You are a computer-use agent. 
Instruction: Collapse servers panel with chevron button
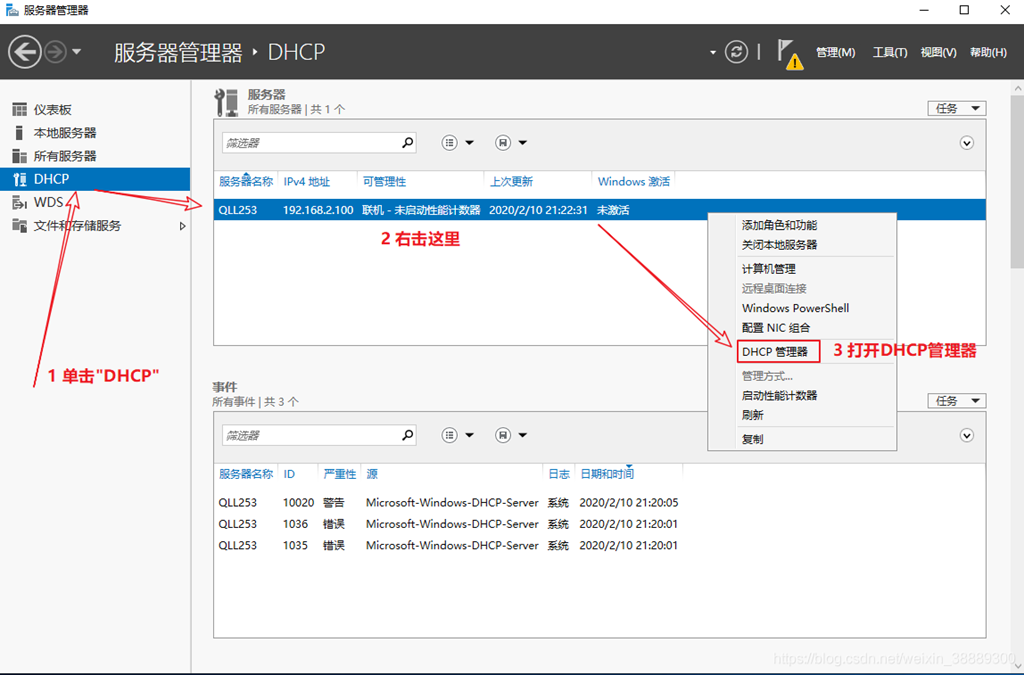click(x=966, y=143)
